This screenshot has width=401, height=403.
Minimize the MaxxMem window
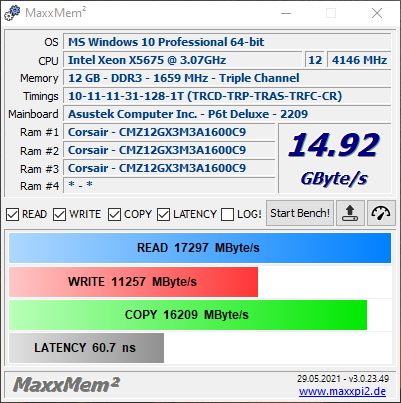tap(286, 13)
